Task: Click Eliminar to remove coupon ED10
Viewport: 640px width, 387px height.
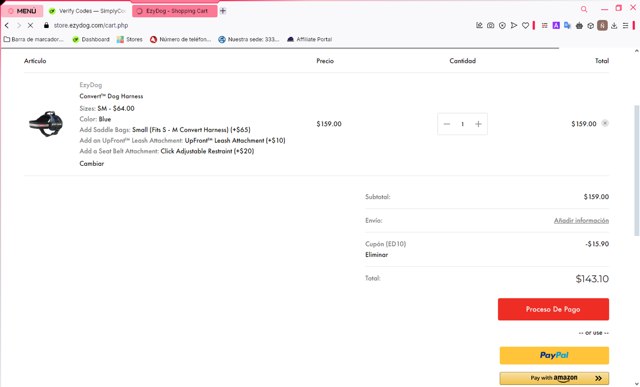Action: tap(376, 254)
